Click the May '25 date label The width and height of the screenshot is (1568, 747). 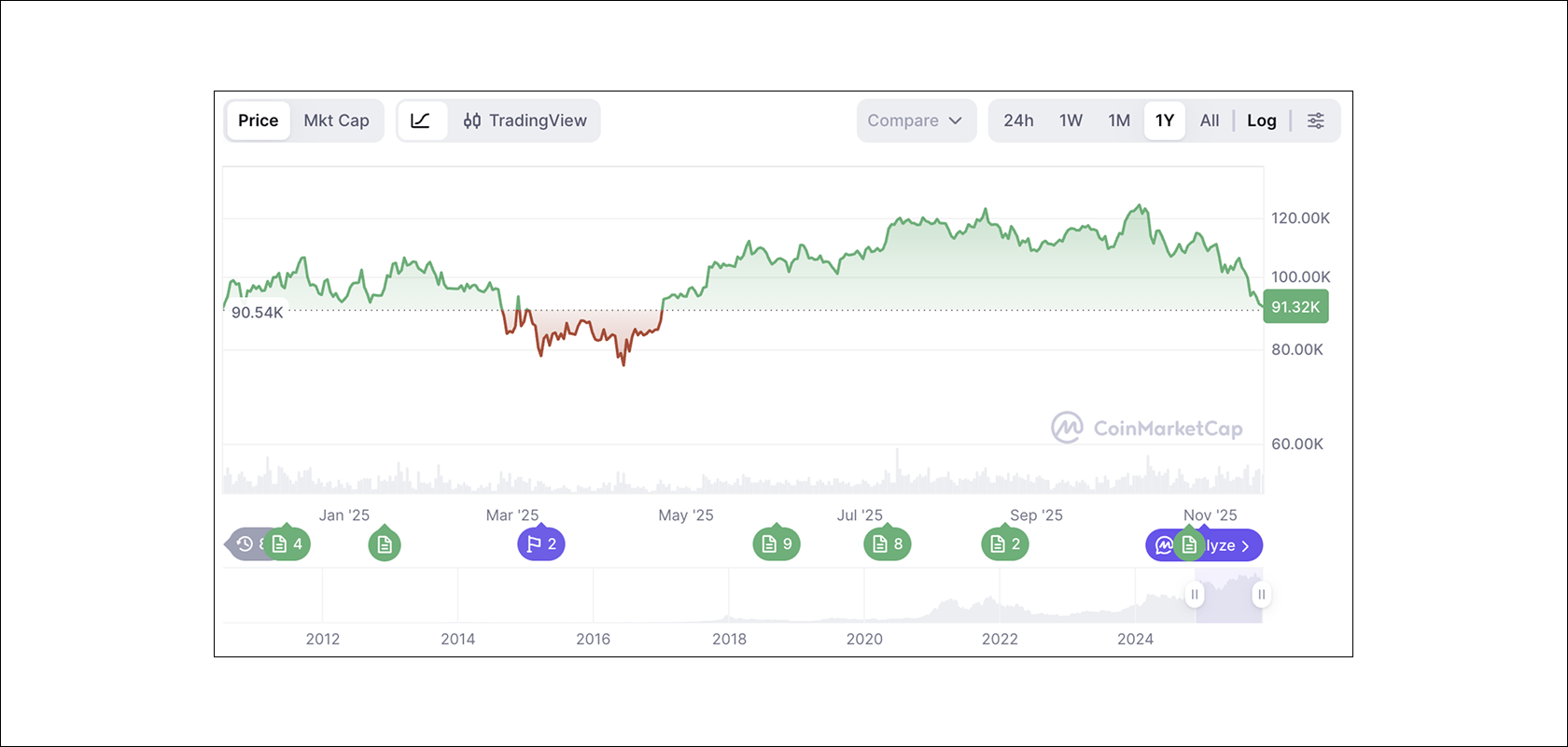click(686, 515)
